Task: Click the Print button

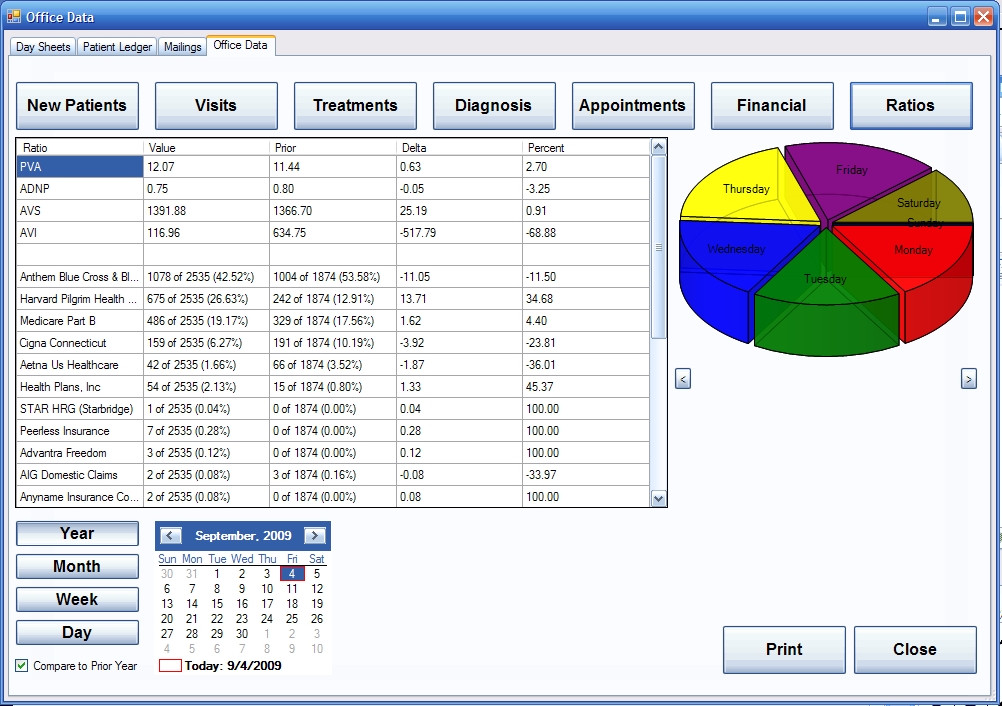Action: click(x=784, y=649)
